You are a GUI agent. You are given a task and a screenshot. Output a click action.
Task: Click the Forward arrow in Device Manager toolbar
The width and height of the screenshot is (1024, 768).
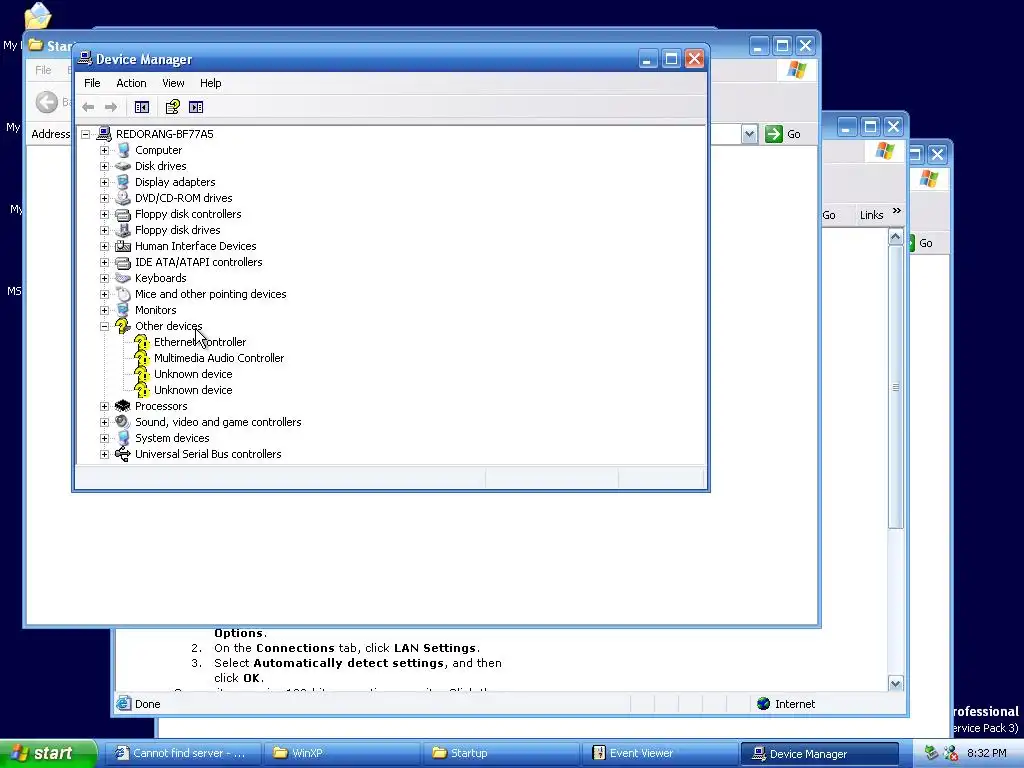coord(111,107)
